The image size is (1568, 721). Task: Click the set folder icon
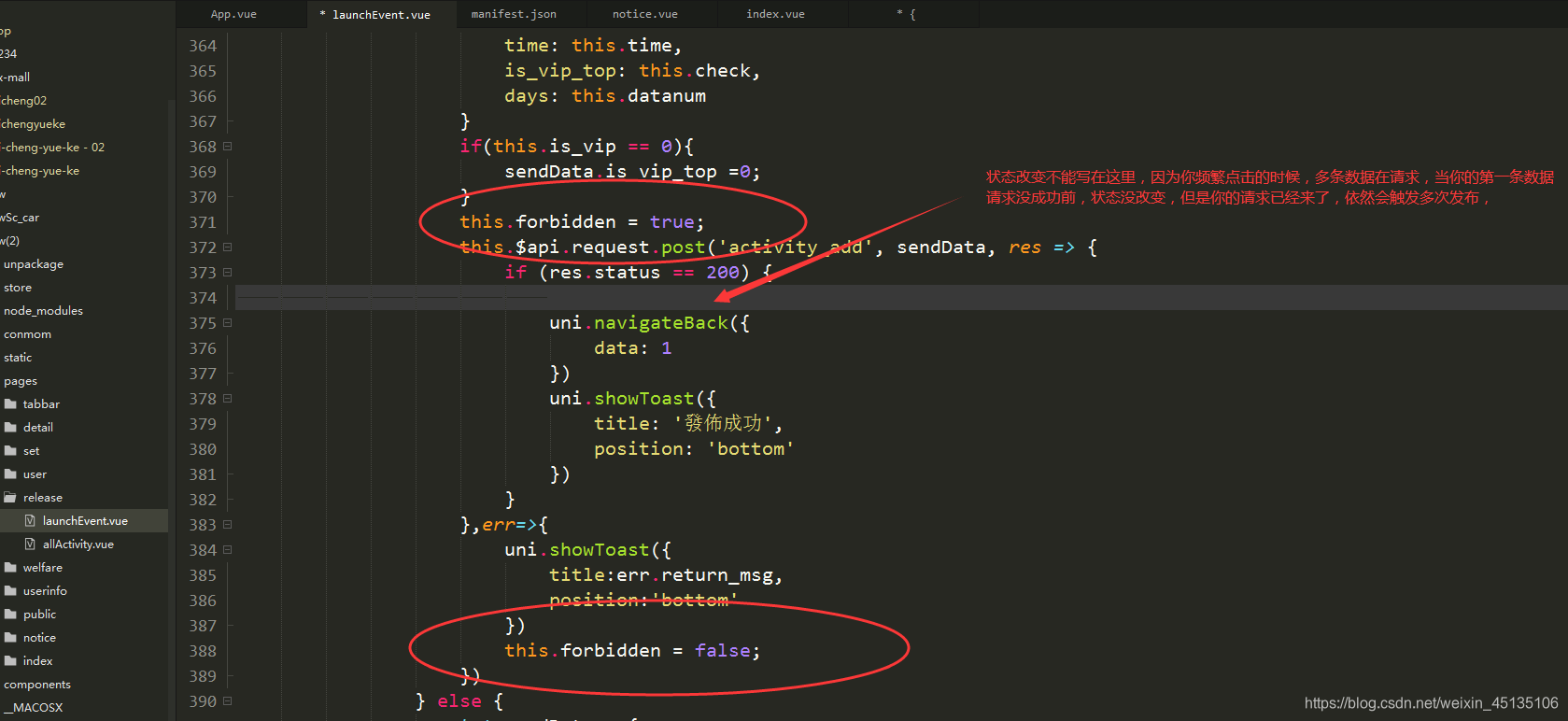10,451
